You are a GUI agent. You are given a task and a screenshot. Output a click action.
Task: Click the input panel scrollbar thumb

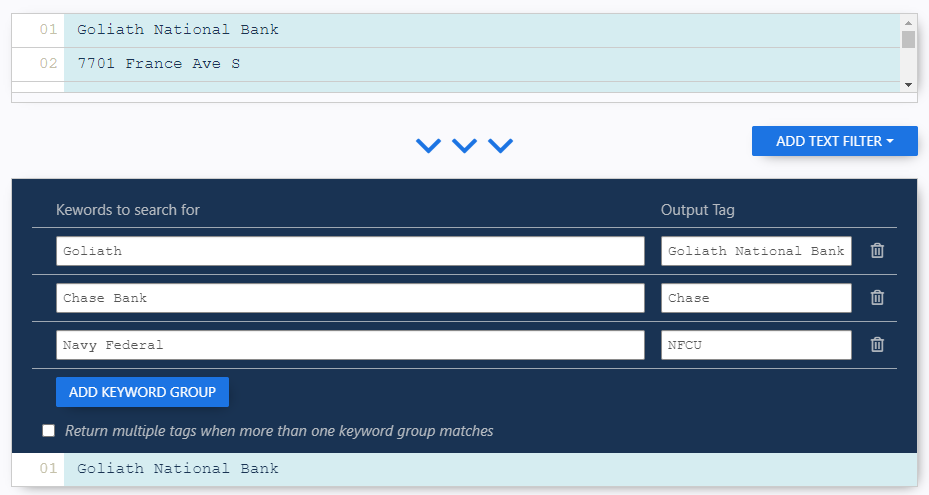pyautogui.click(x=908, y=39)
